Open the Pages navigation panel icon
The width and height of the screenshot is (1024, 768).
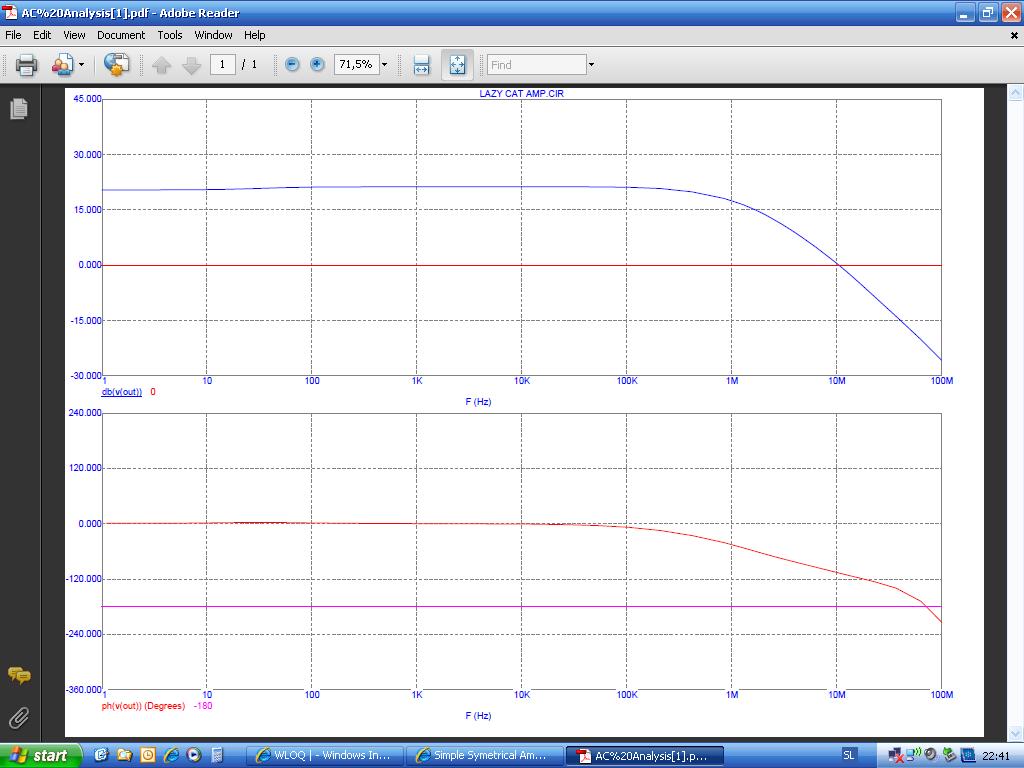pos(19,108)
